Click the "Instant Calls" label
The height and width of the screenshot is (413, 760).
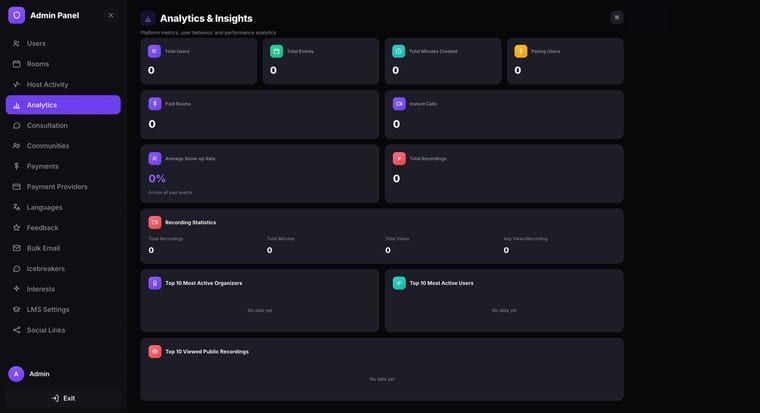pos(423,104)
